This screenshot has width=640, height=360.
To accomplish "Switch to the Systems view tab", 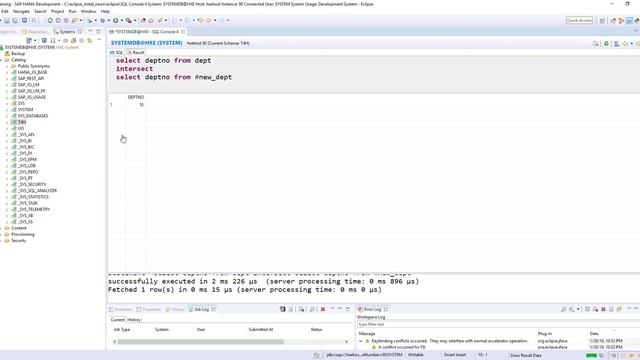I will 67,31.
